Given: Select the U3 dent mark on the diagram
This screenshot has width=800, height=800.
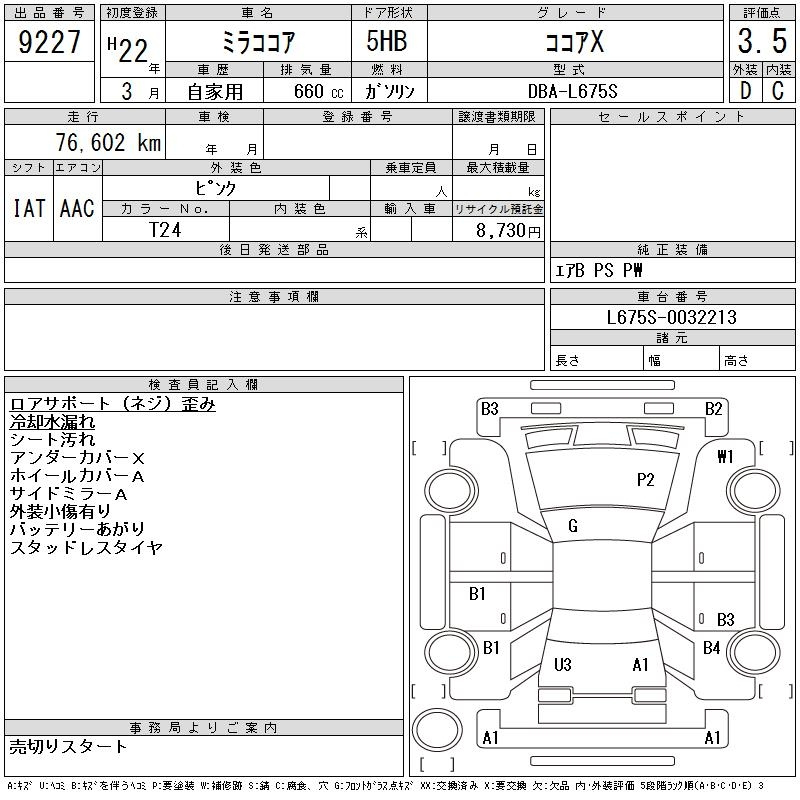Looking at the screenshot, I should tap(562, 665).
